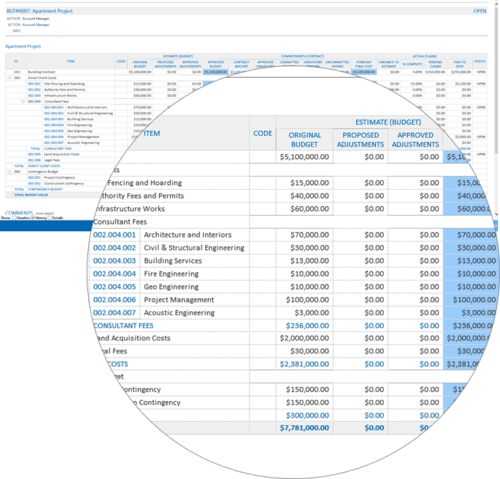The image size is (500, 479).
Task: Collapse the 002 Direct Client Costs row toggle
Action: pyautogui.click(x=9, y=78)
